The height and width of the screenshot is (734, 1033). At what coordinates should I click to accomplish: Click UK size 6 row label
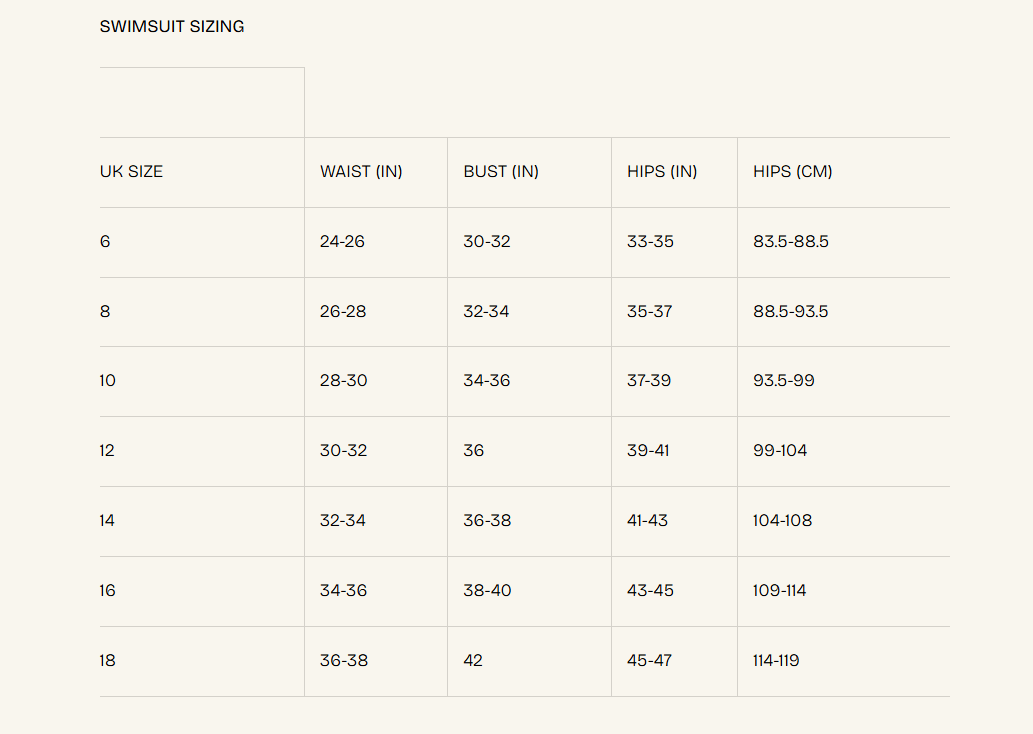(105, 241)
